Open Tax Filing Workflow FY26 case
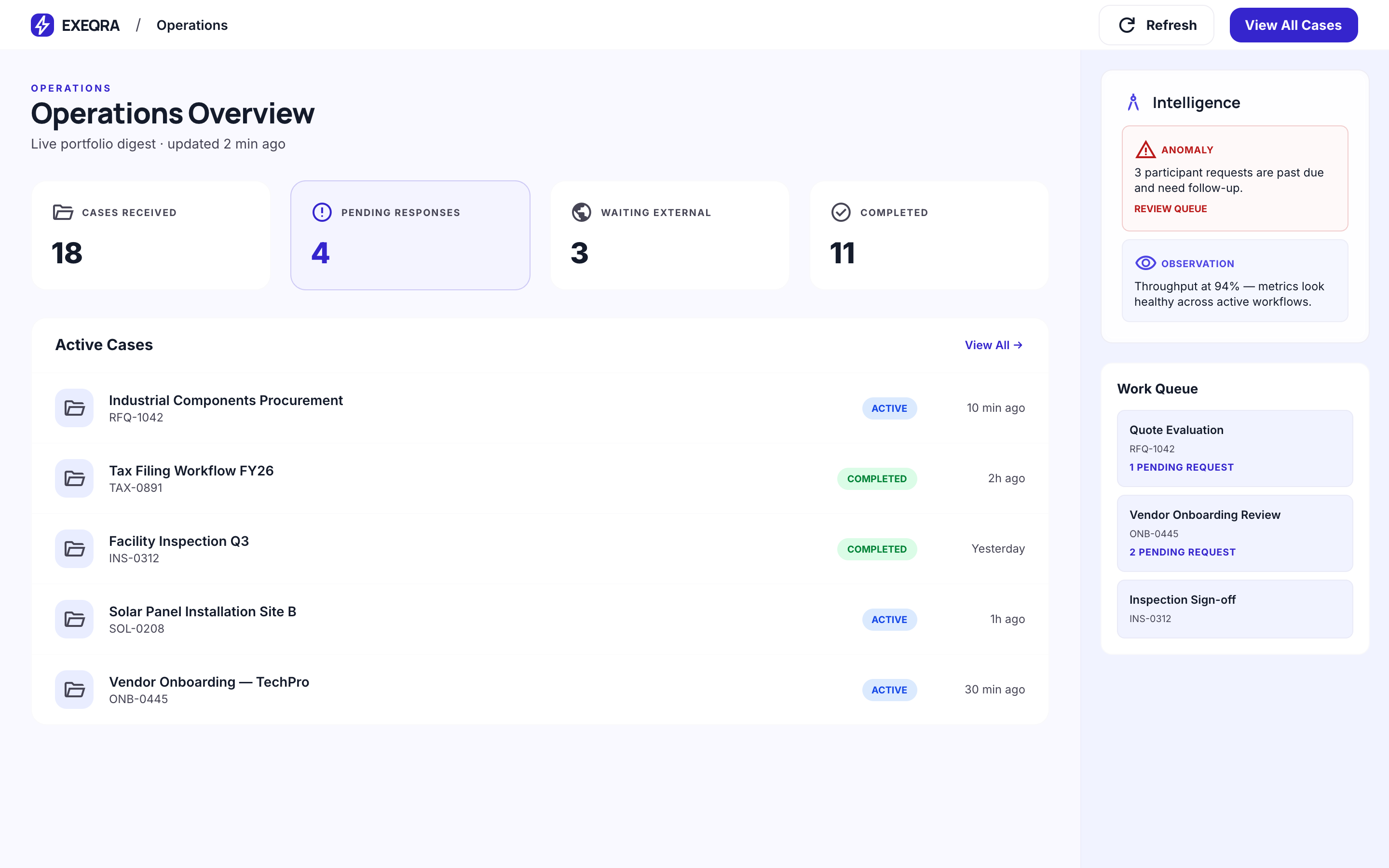1389x868 pixels. (x=540, y=479)
